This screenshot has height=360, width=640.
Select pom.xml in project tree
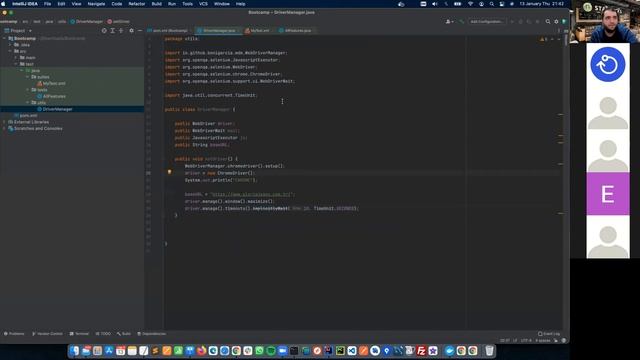(x=28, y=116)
